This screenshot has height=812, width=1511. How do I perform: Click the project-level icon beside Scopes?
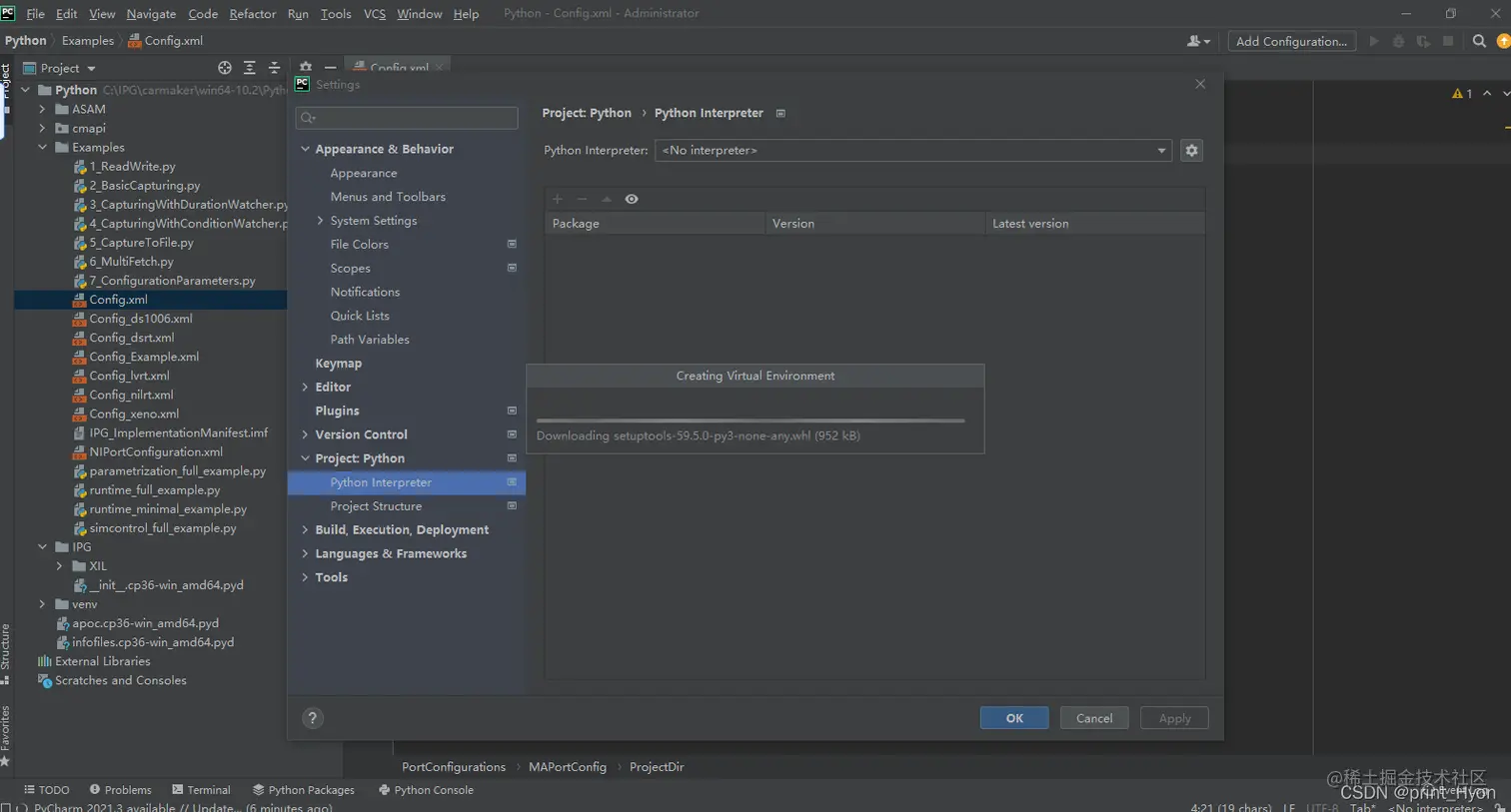512,268
